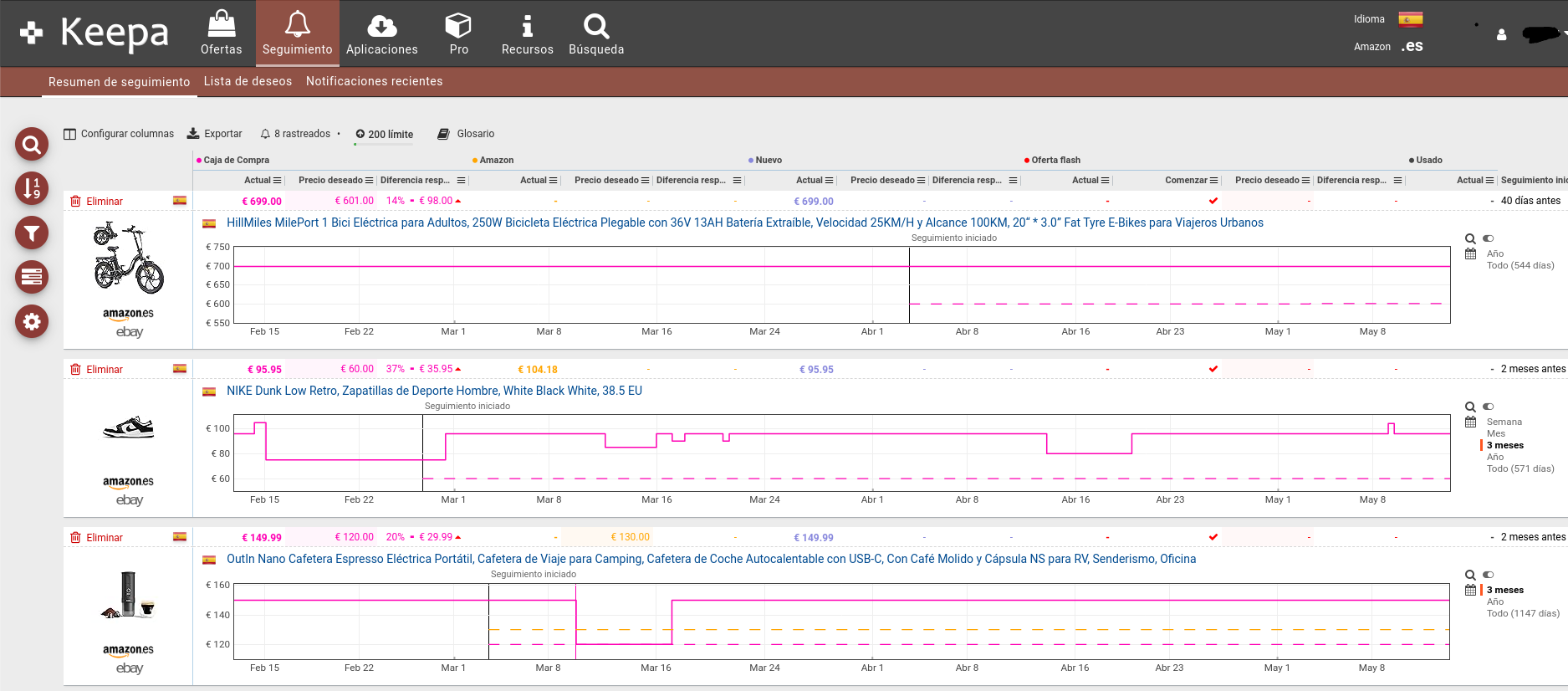
Task: Click Spain flag icon in the € 601.00 row
Action: 180,201
